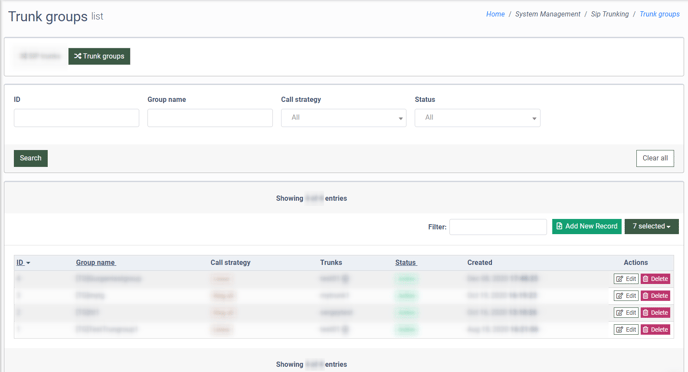688x372 pixels.
Task: Click Edit button in second table row
Action: [x=626, y=296]
